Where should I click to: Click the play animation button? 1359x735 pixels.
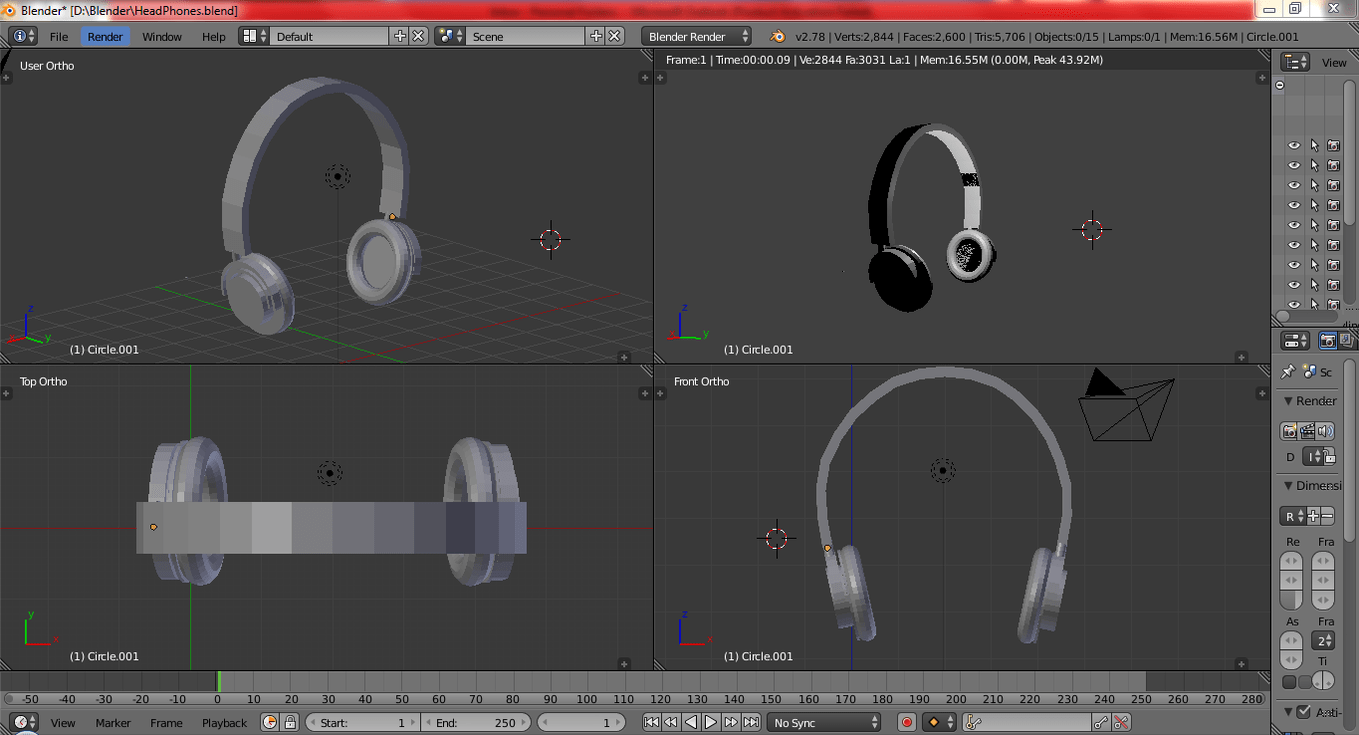point(711,723)
